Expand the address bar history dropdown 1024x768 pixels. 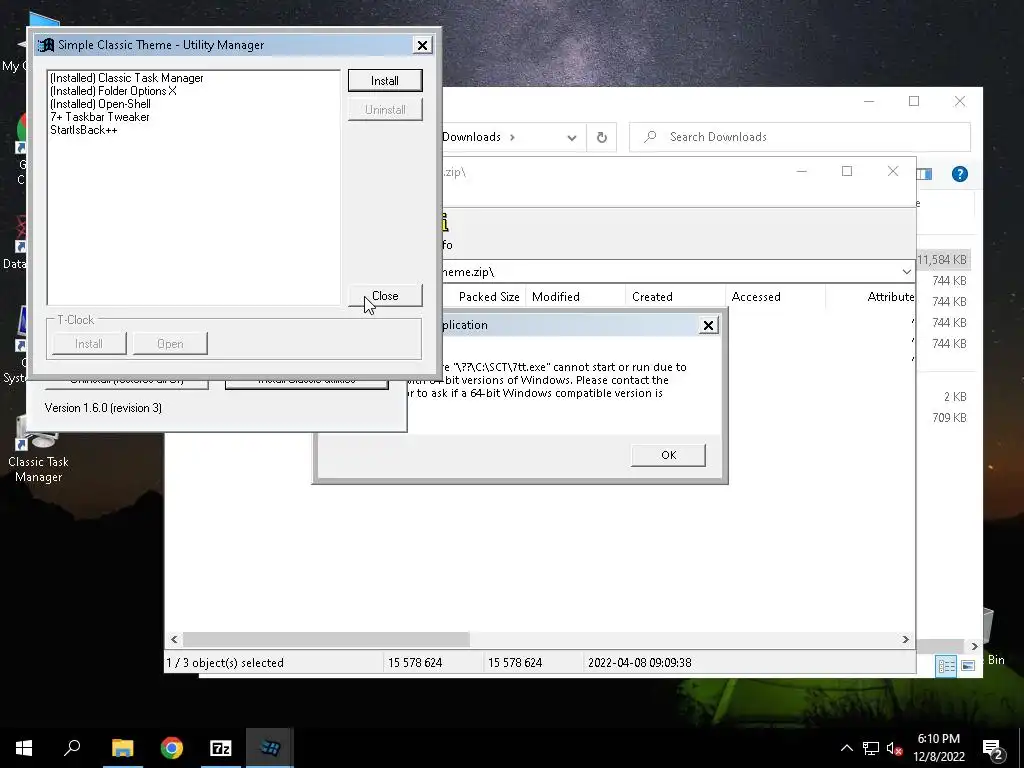point(571,137)
